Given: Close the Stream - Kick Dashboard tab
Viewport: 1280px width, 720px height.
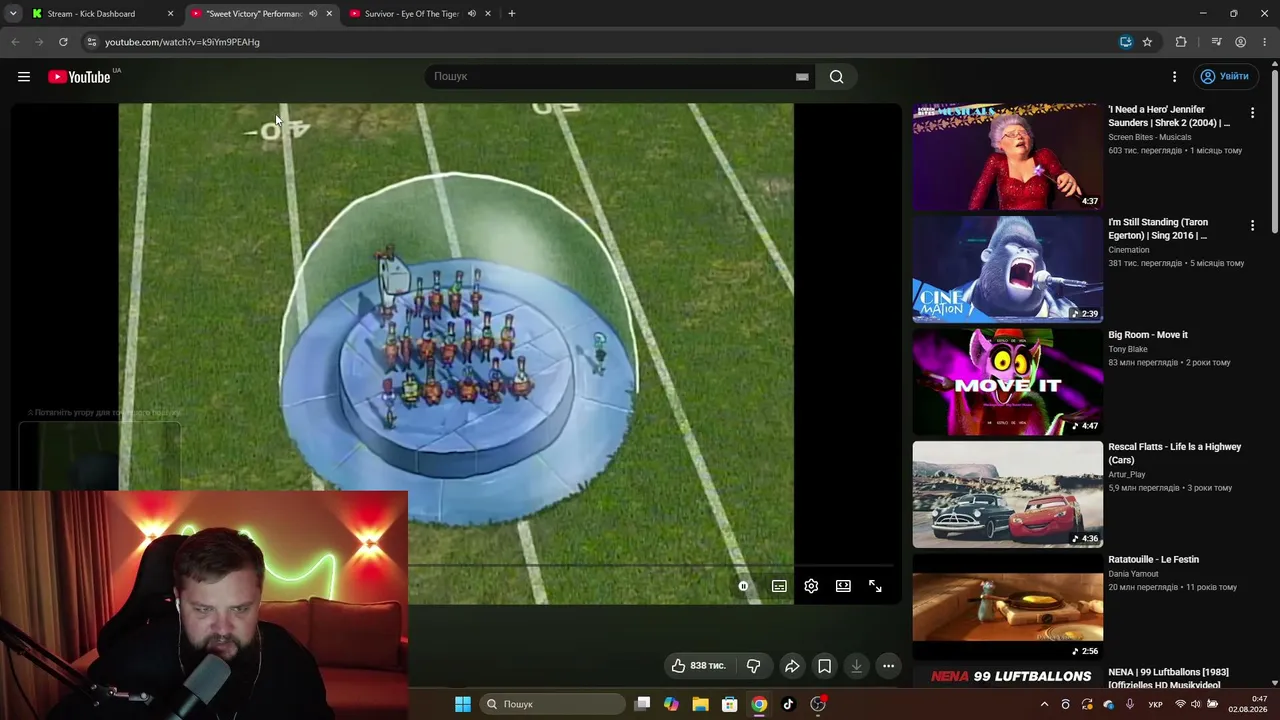Looking at the screenshot, I should point(170,14).
